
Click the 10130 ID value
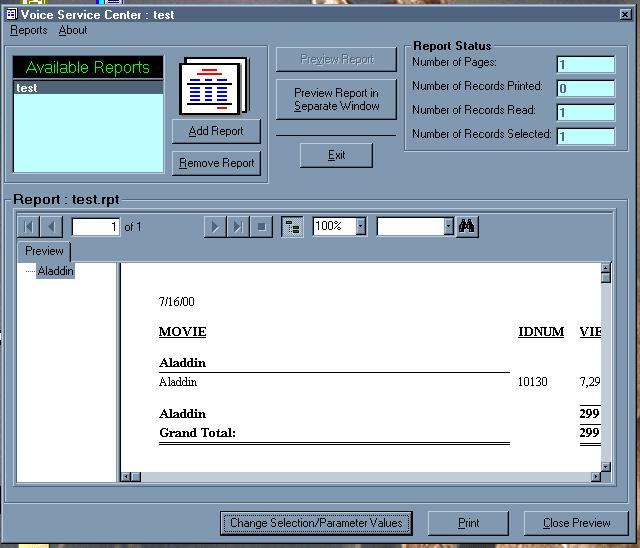532,382
